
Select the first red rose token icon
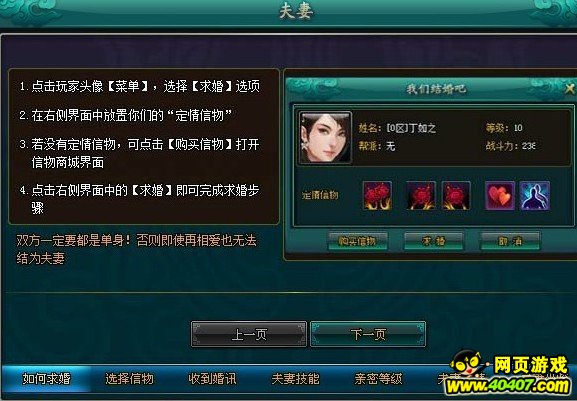pos(377,195)
